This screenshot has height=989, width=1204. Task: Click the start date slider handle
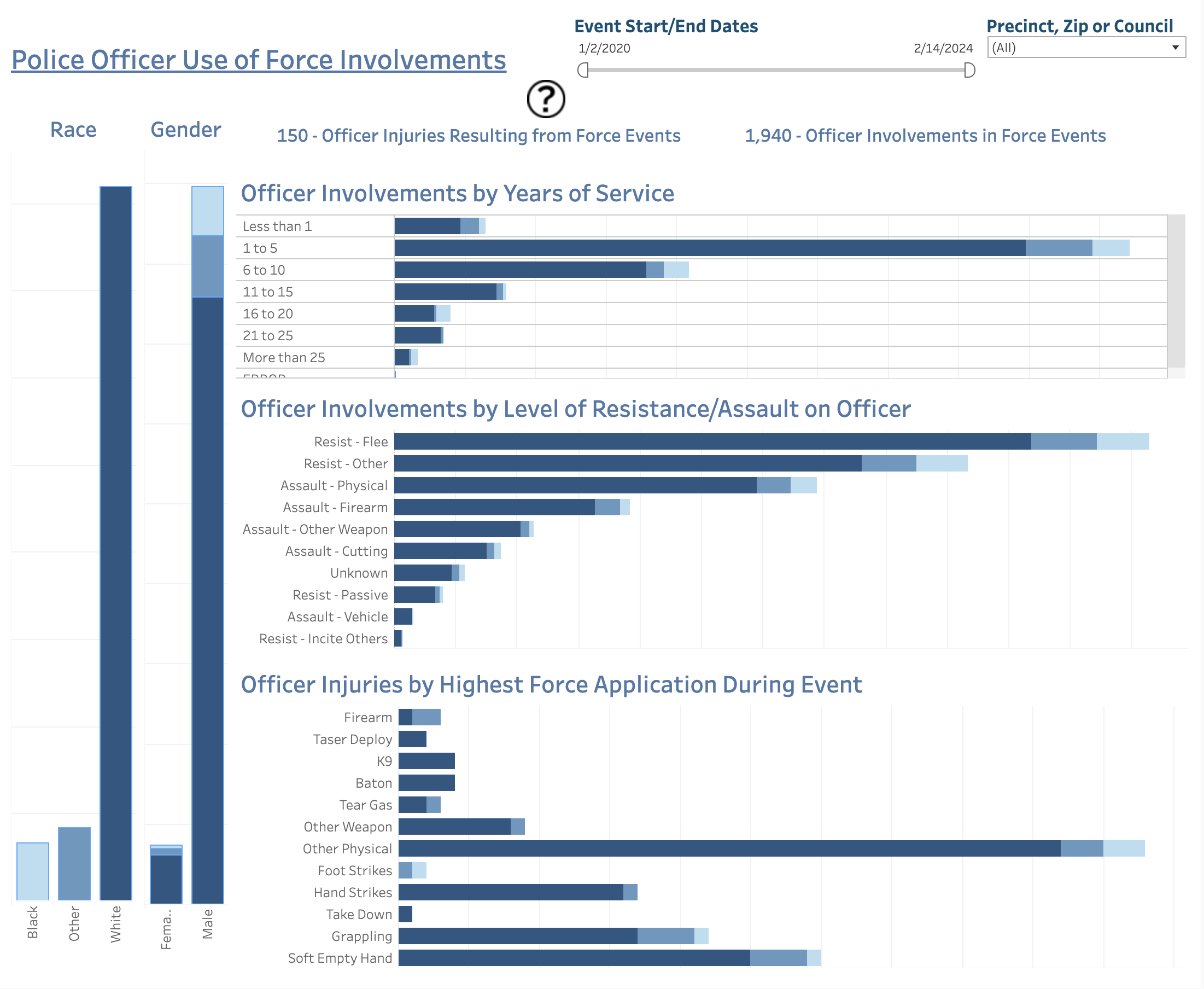tap(583, 70)
